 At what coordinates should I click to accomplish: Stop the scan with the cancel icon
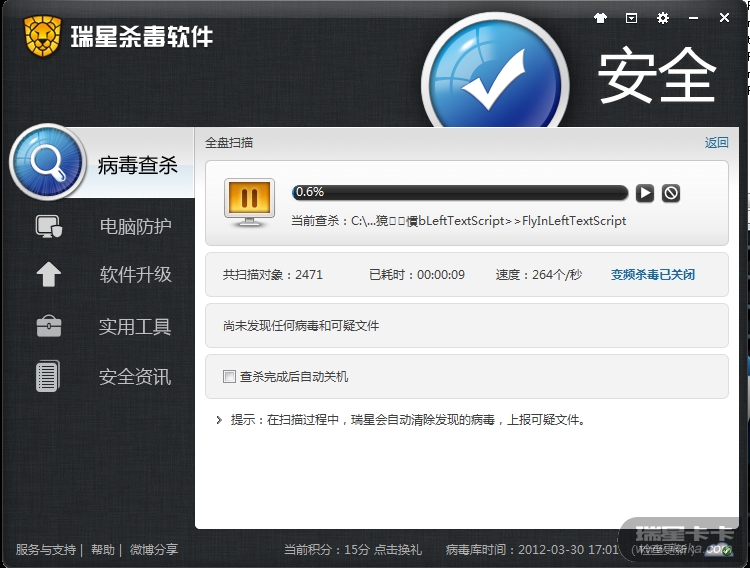[x=671, y=193]
